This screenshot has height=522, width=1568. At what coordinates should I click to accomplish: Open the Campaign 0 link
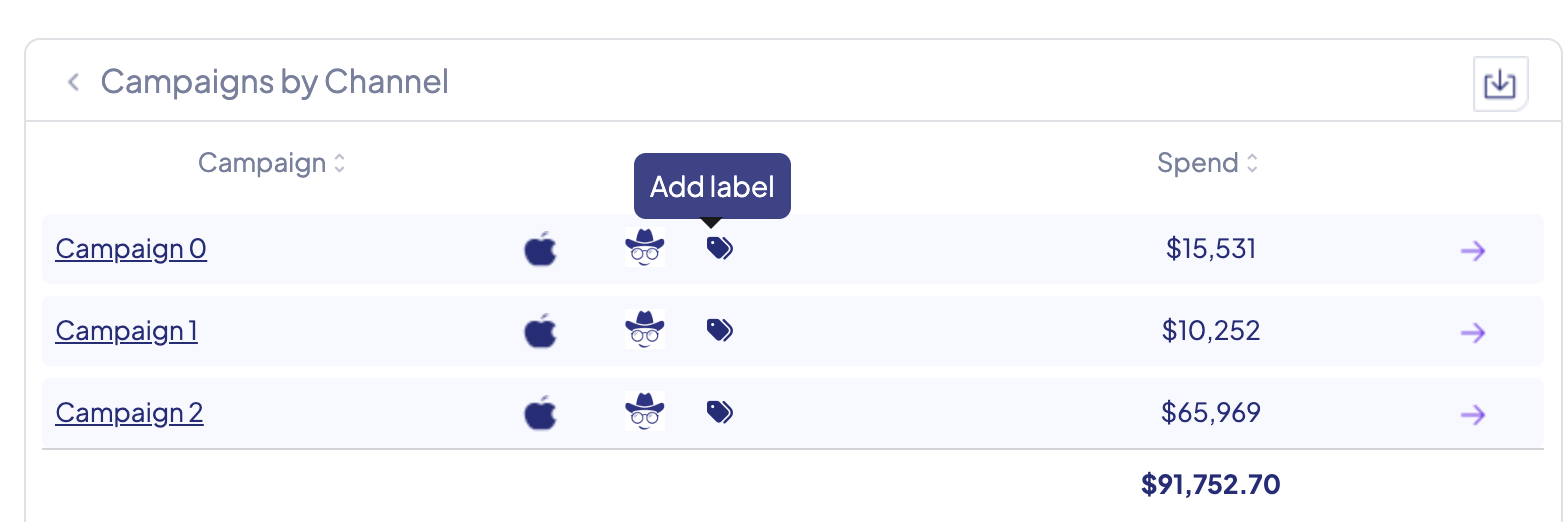[x=131, y=249]
